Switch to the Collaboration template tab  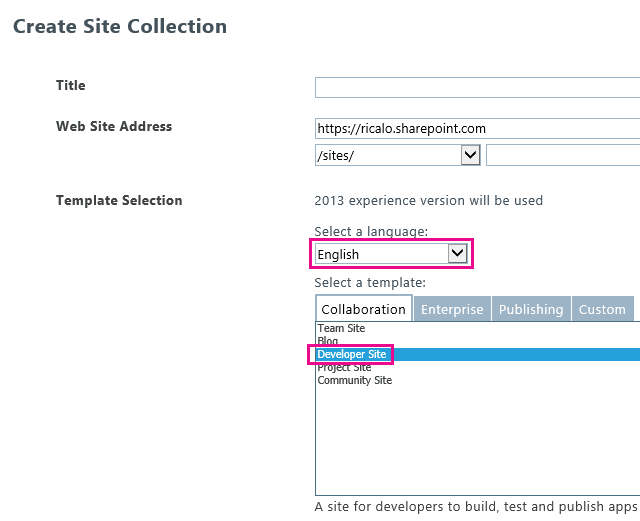[x=364, y=309]
